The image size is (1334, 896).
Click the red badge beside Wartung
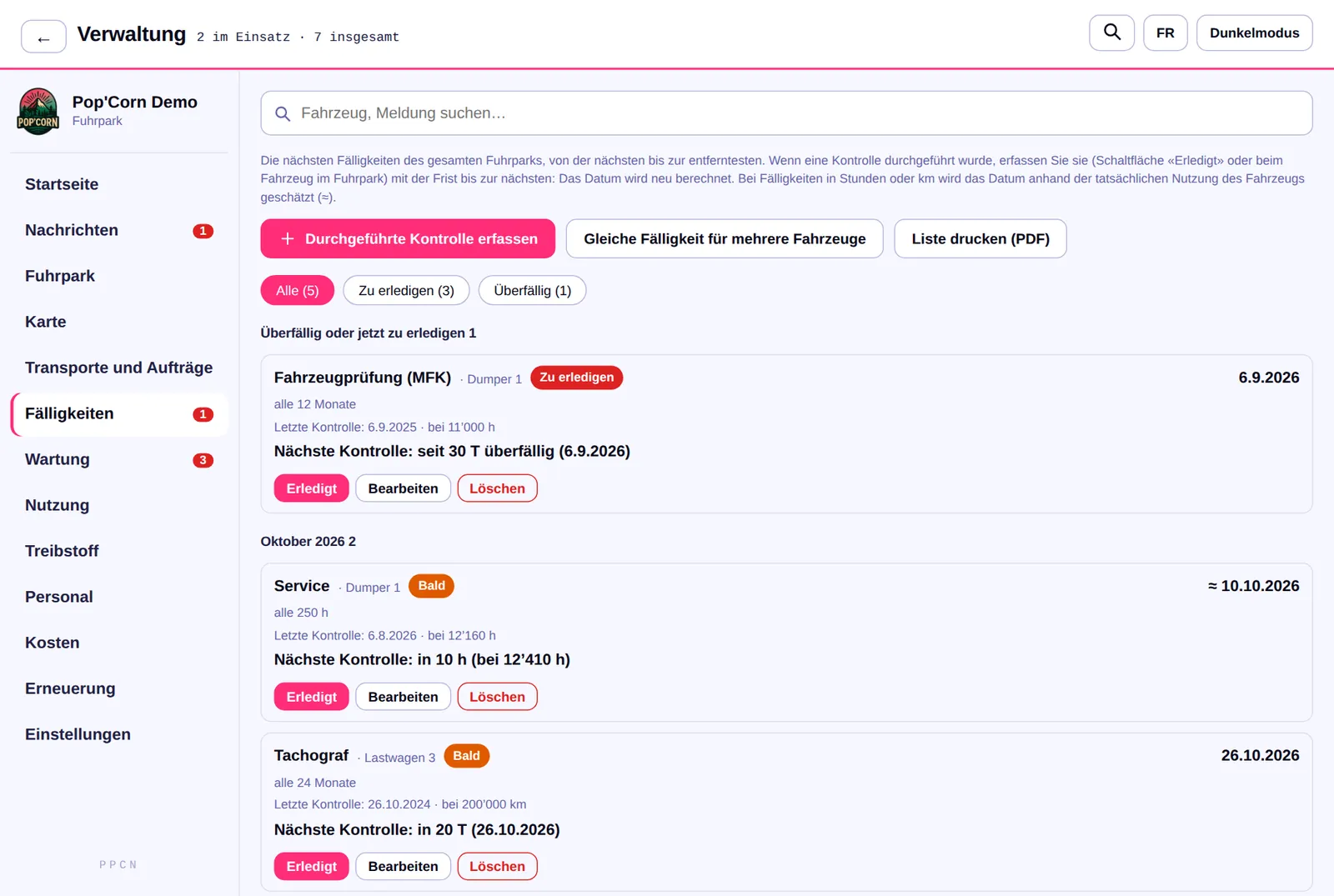pyautogui.click(x=203, y=460)
